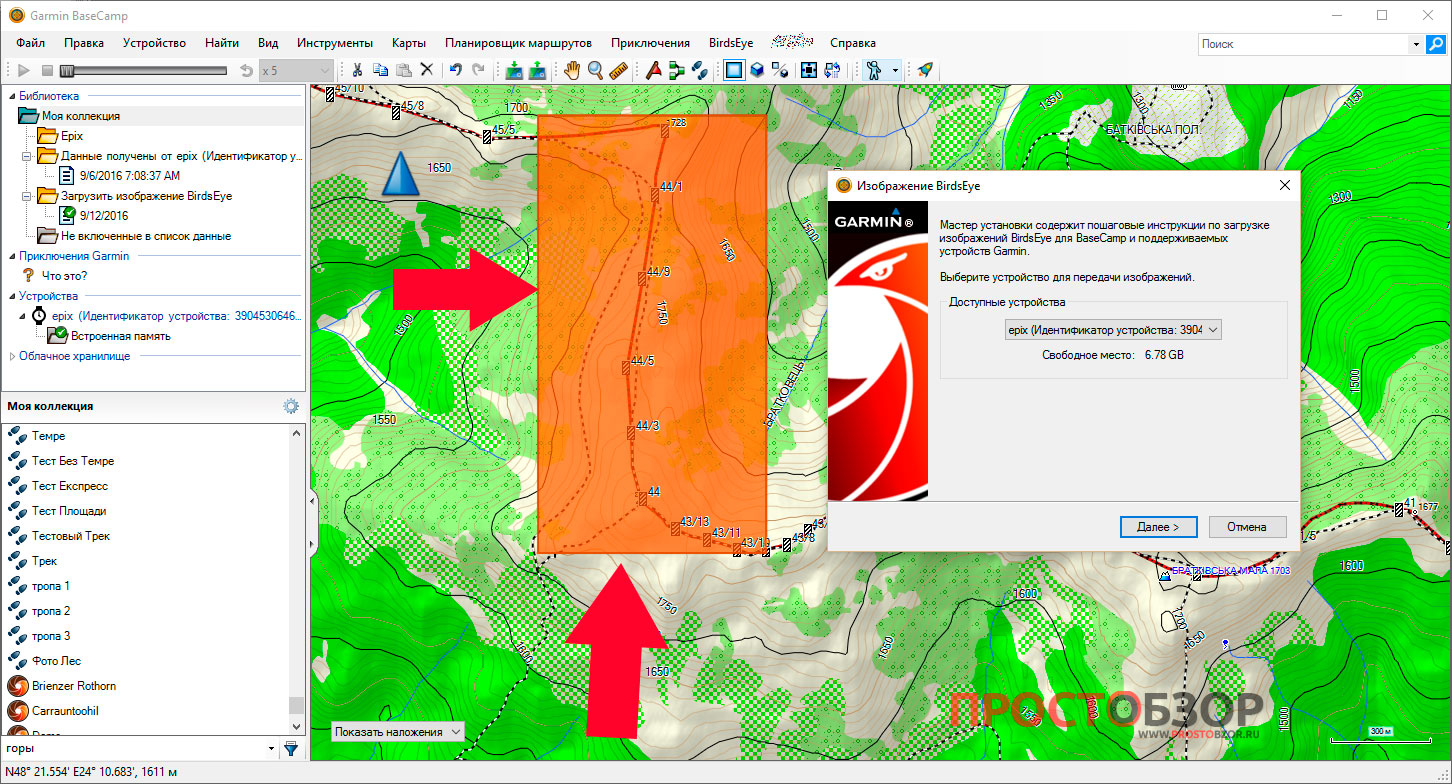The image size is (1452, 784).
Task: Click the Отмена button
Action: [1247, 527]
